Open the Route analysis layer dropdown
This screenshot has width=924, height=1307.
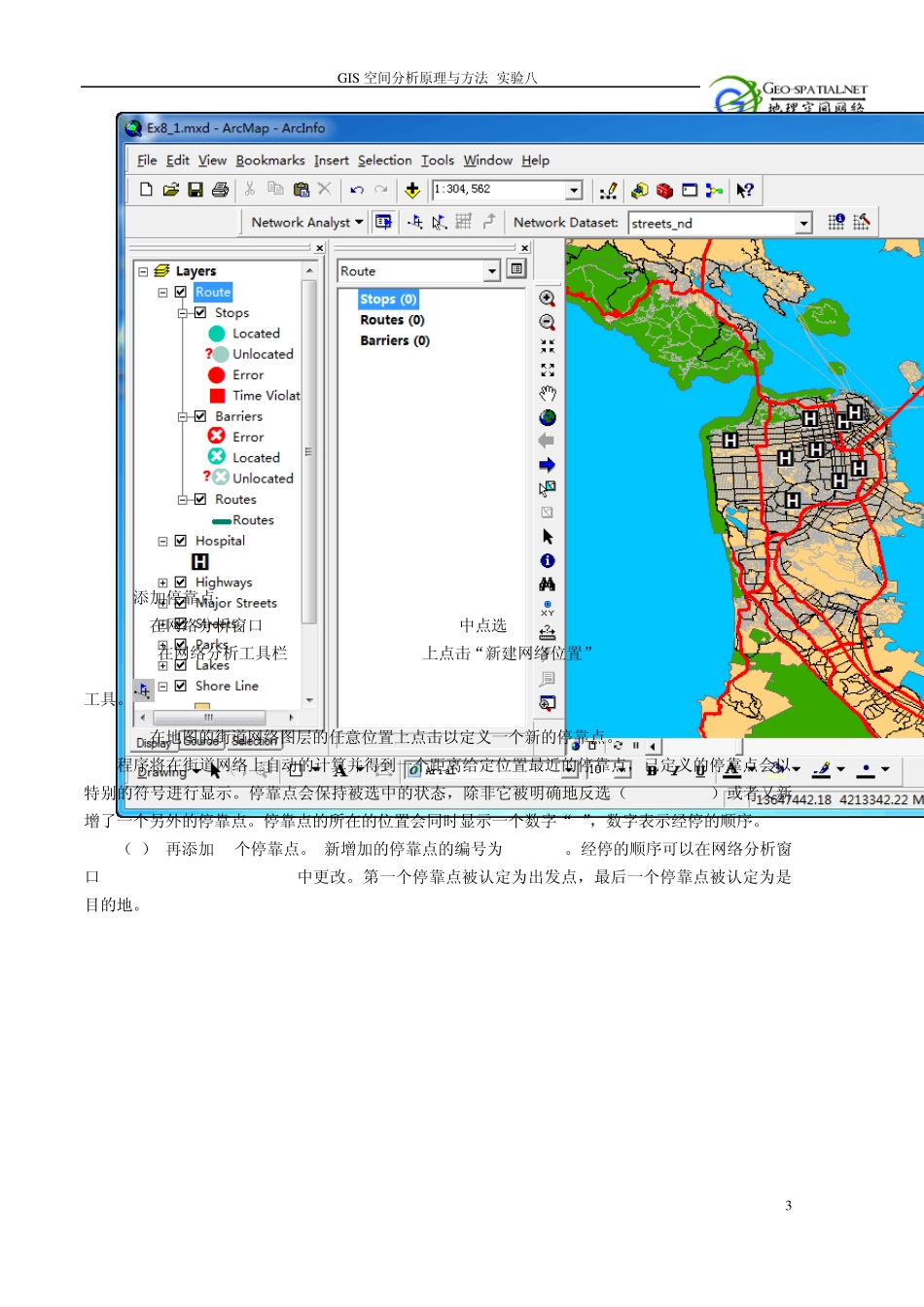[492, 271]
